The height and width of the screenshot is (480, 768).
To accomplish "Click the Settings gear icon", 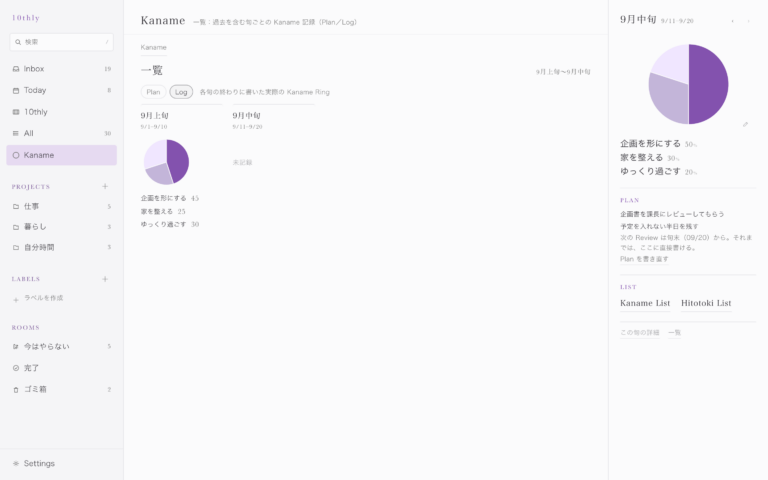I will coord(16,463).
